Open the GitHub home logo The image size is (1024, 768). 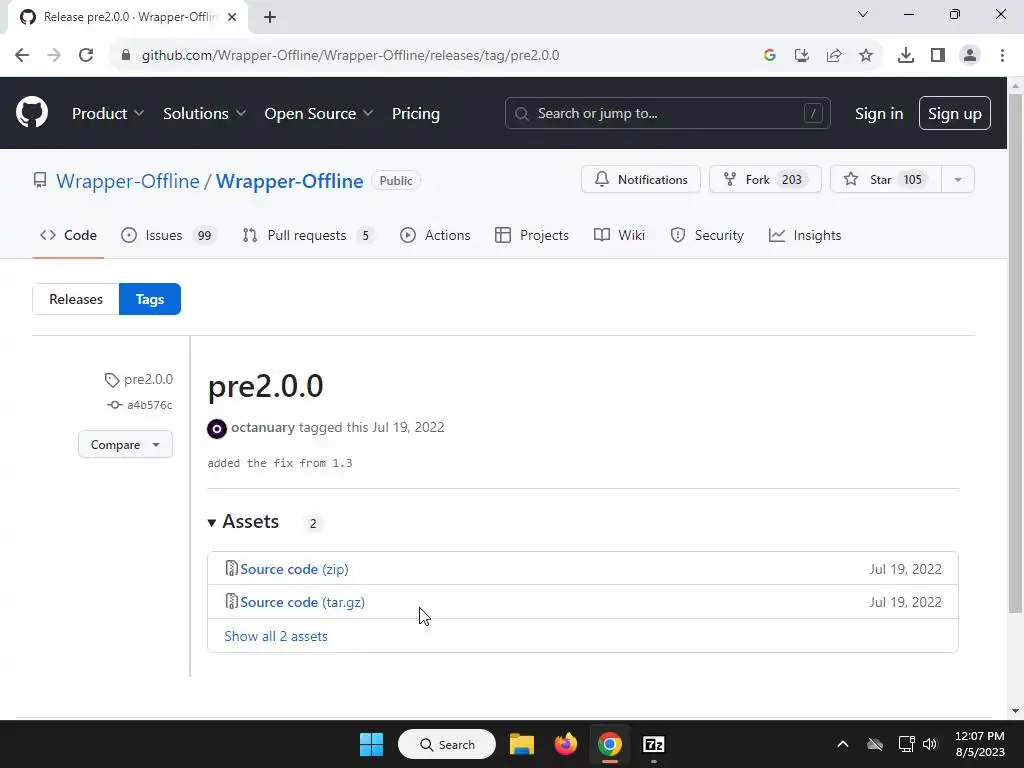31,112
